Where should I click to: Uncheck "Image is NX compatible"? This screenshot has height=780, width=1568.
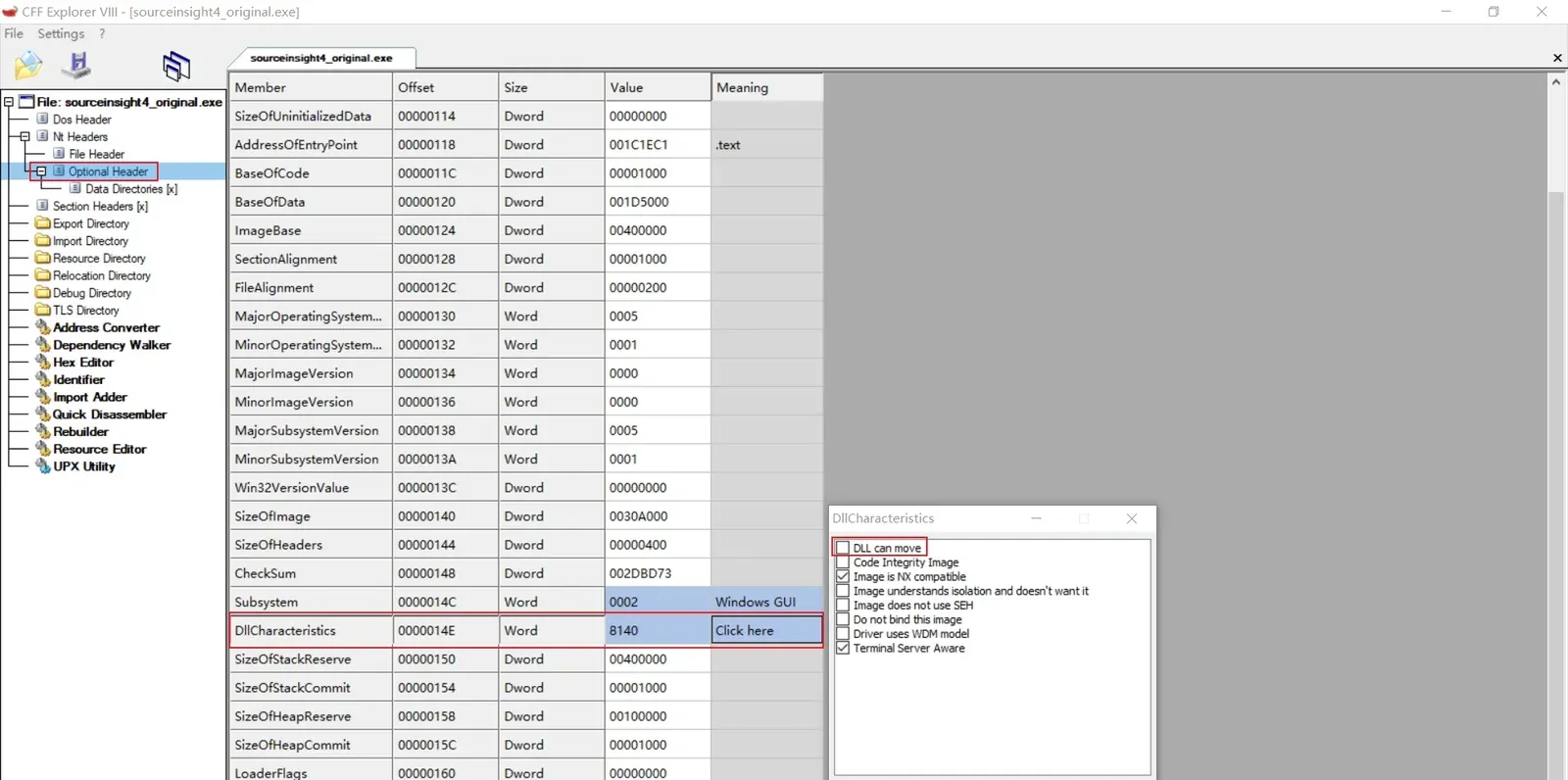coord(843,576)
